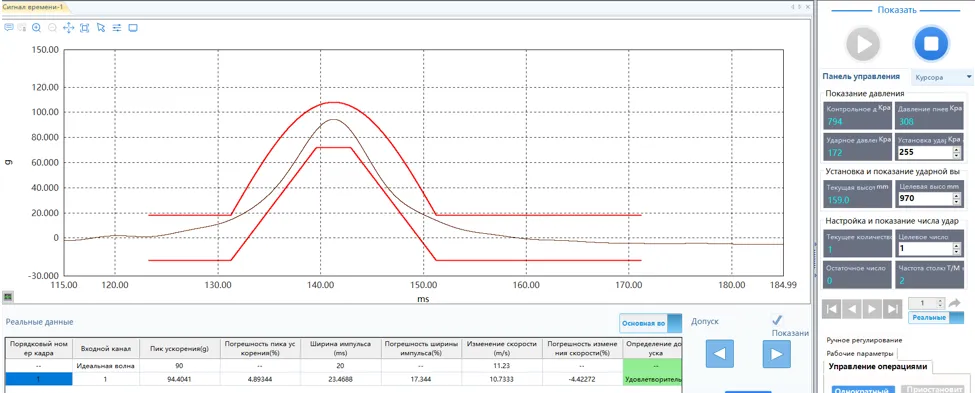
Task: Select the cursor pointer tool
Action: pyautogui.click(x=101, y=27)
